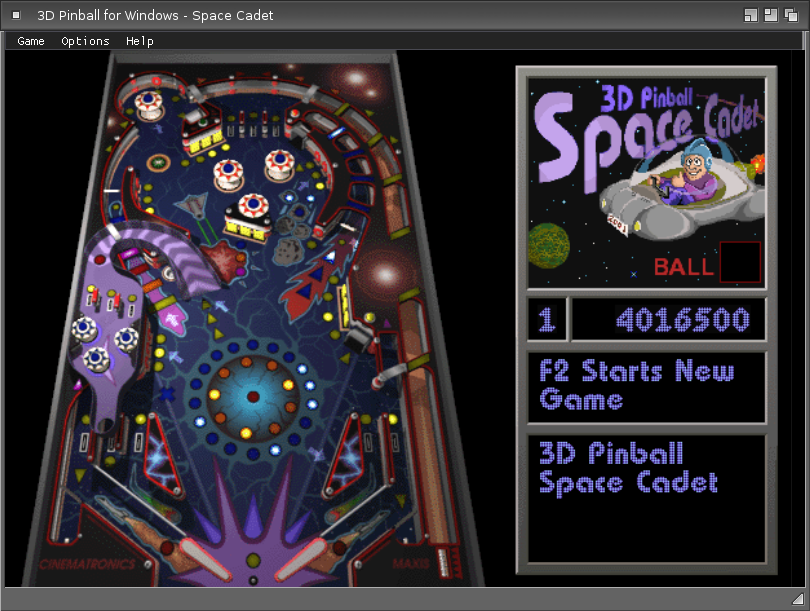
Task: Click the blue star light on left playfield
Action: [165, 394]
